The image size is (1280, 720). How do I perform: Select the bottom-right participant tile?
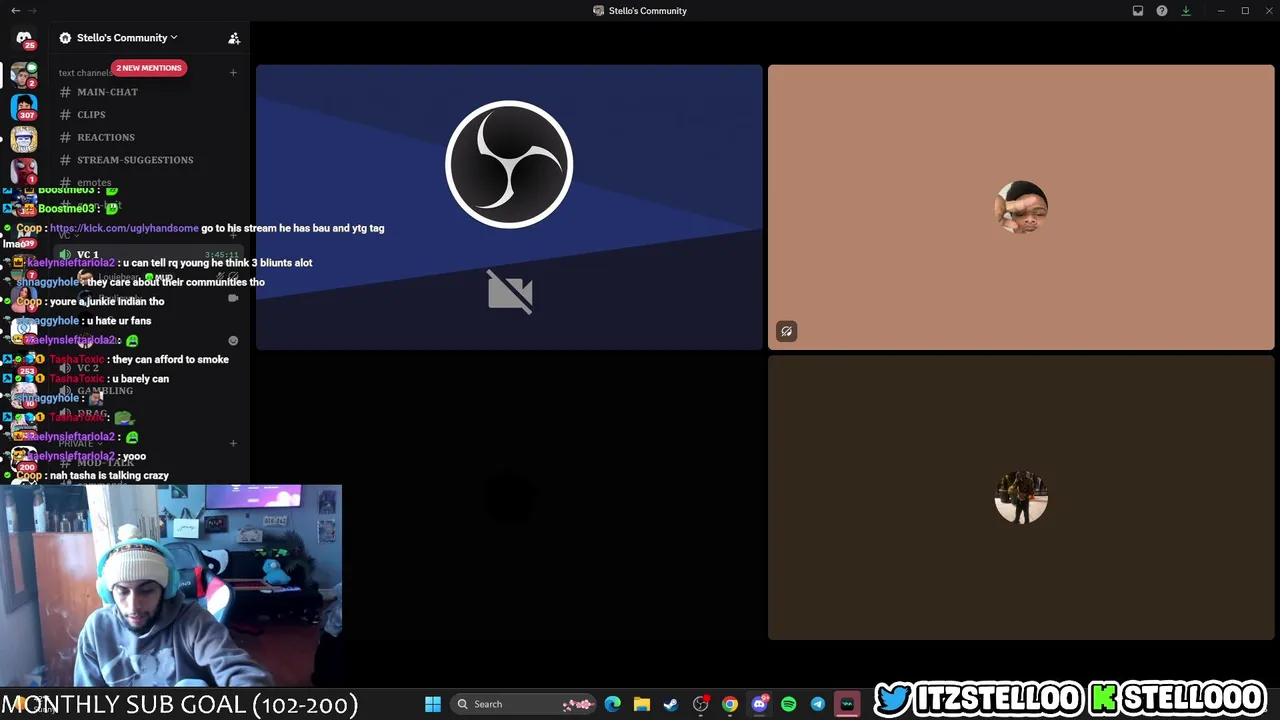pos(1021,497)
